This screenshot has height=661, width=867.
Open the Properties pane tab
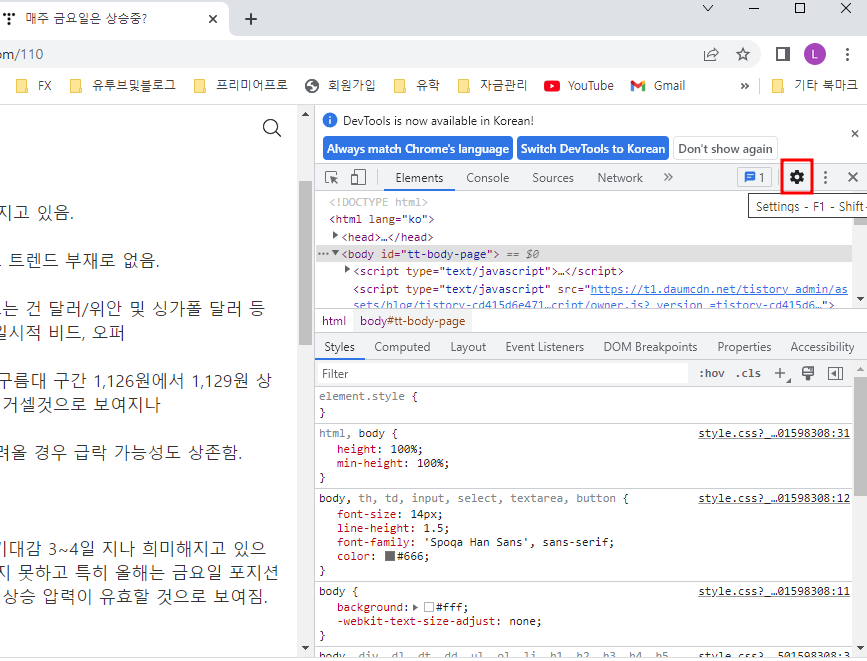pyautogui.click(x=744, y=347)
